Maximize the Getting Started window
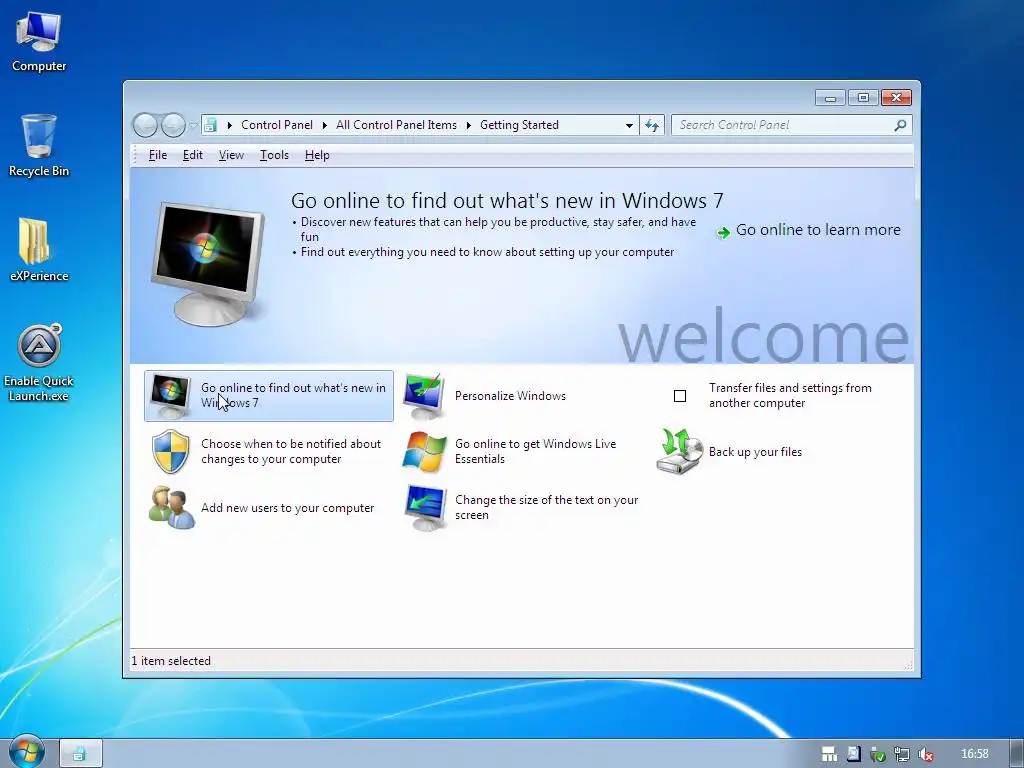 click(863, 98)
